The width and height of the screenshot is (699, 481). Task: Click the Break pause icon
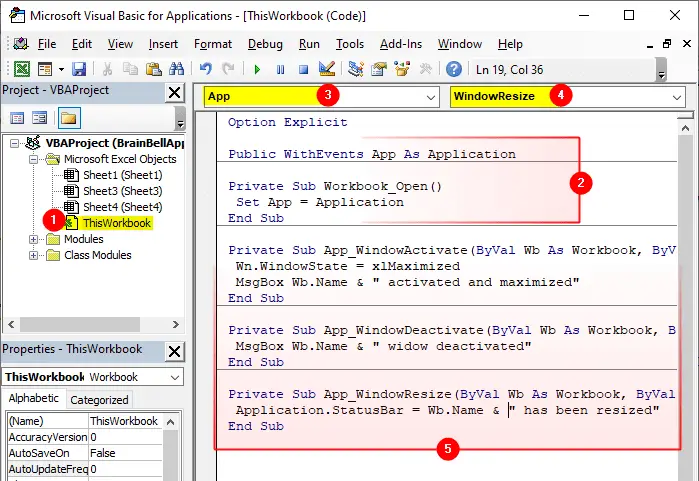pyautogui.click(x=280, y=70)
